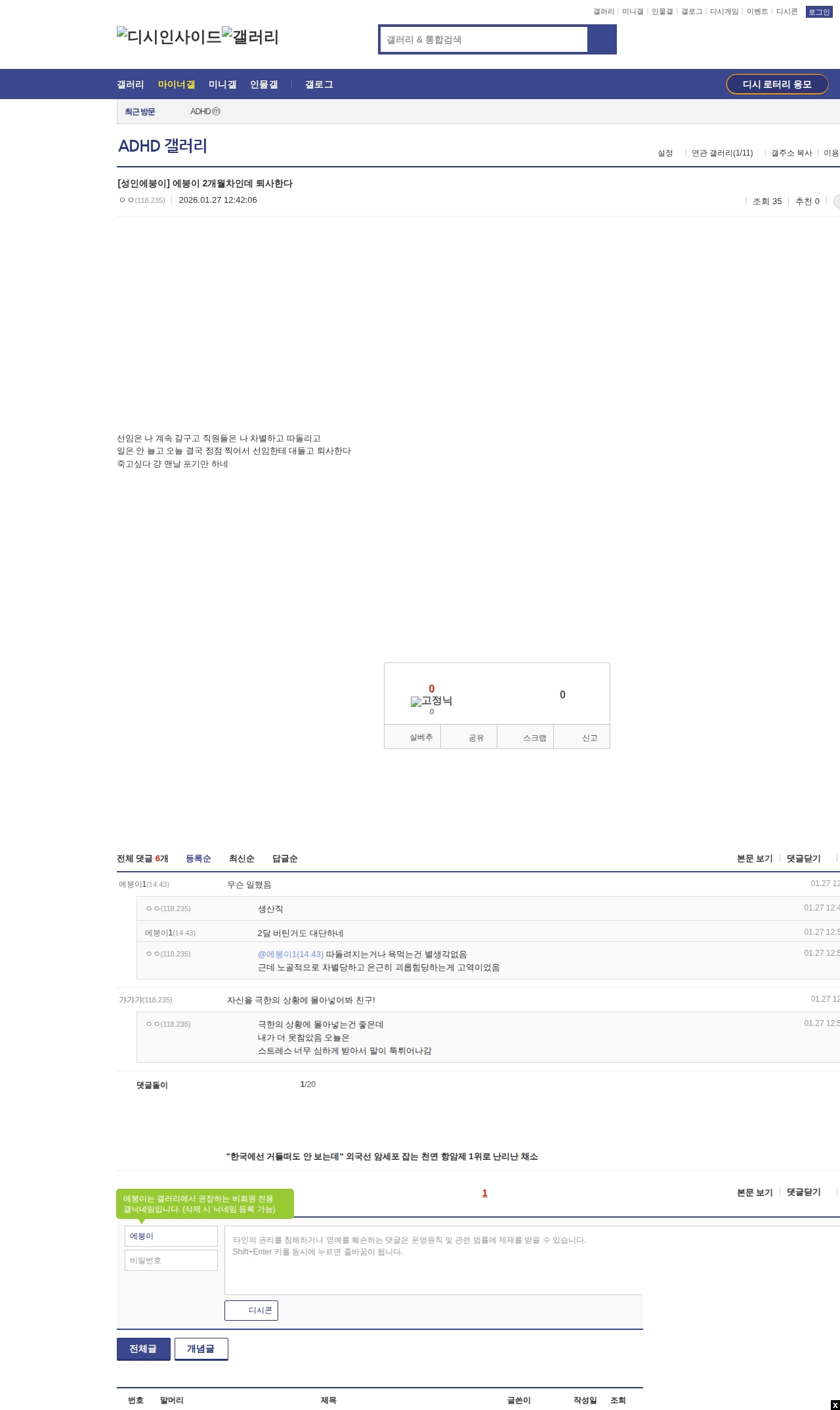Open the 디시콘 picker in comment form
The width and height of the screenshot is (840, 1410).
[251, 1310]
